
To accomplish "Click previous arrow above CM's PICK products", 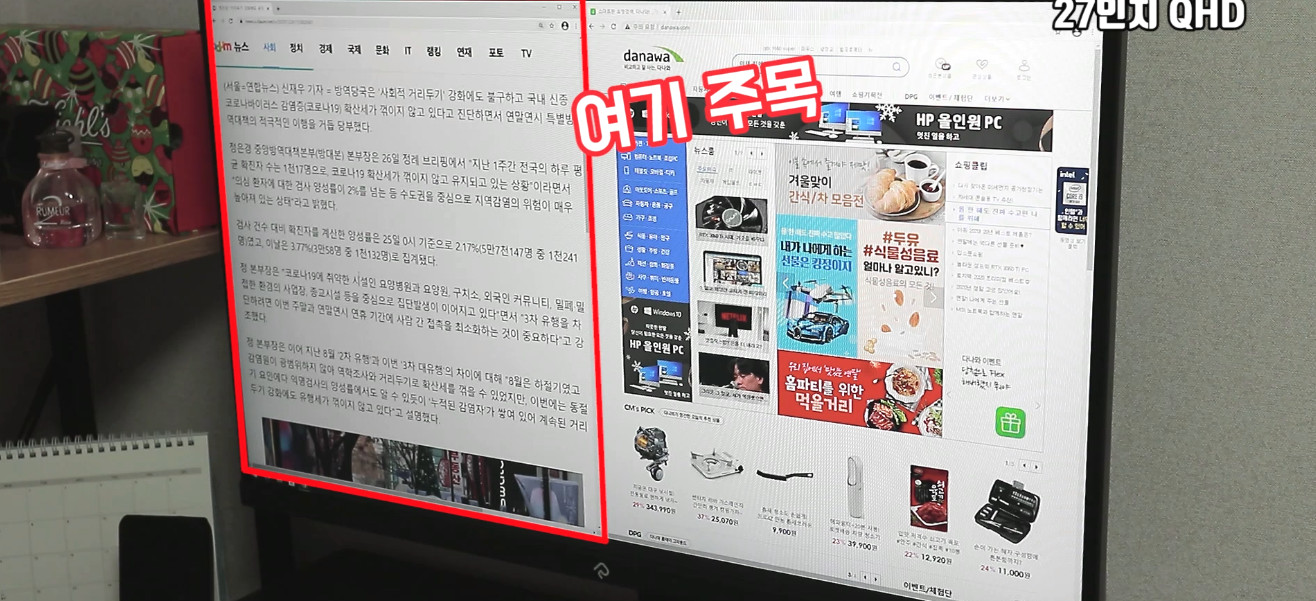I will tap(1024, 466).
